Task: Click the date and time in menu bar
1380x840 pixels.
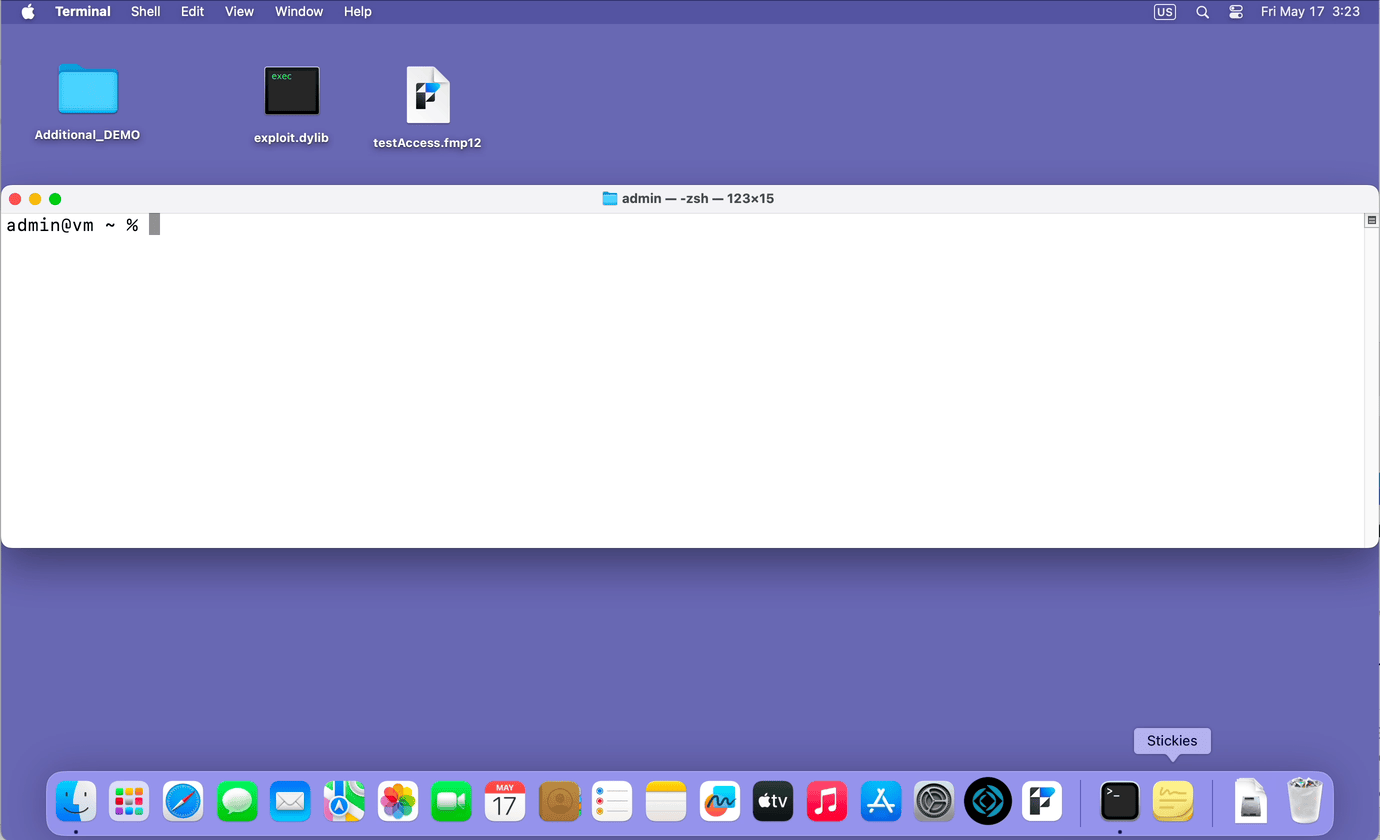Action: point(1310,12)
